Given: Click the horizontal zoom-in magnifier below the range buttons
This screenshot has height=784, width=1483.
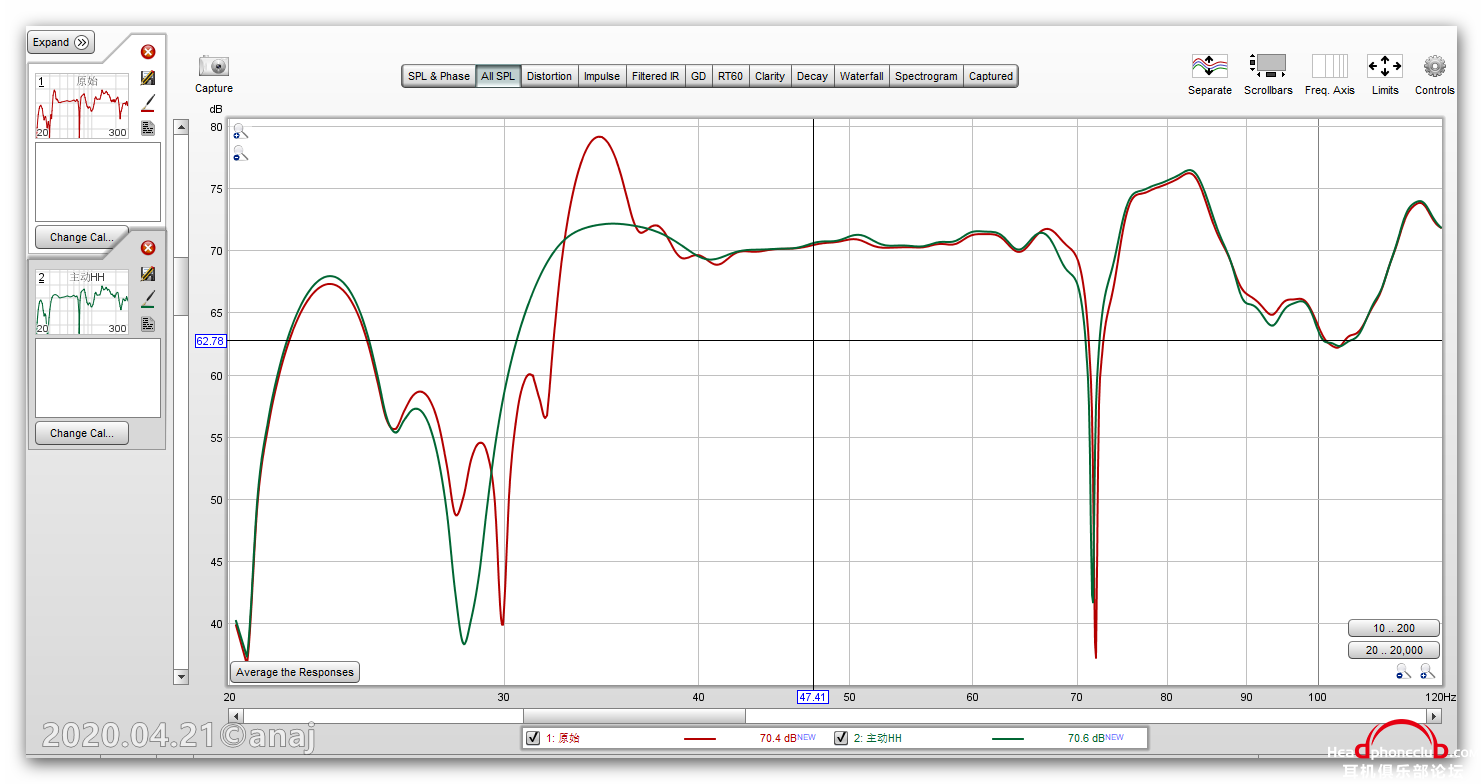Looking at the screenshot, I should [x=1427, y=672].
